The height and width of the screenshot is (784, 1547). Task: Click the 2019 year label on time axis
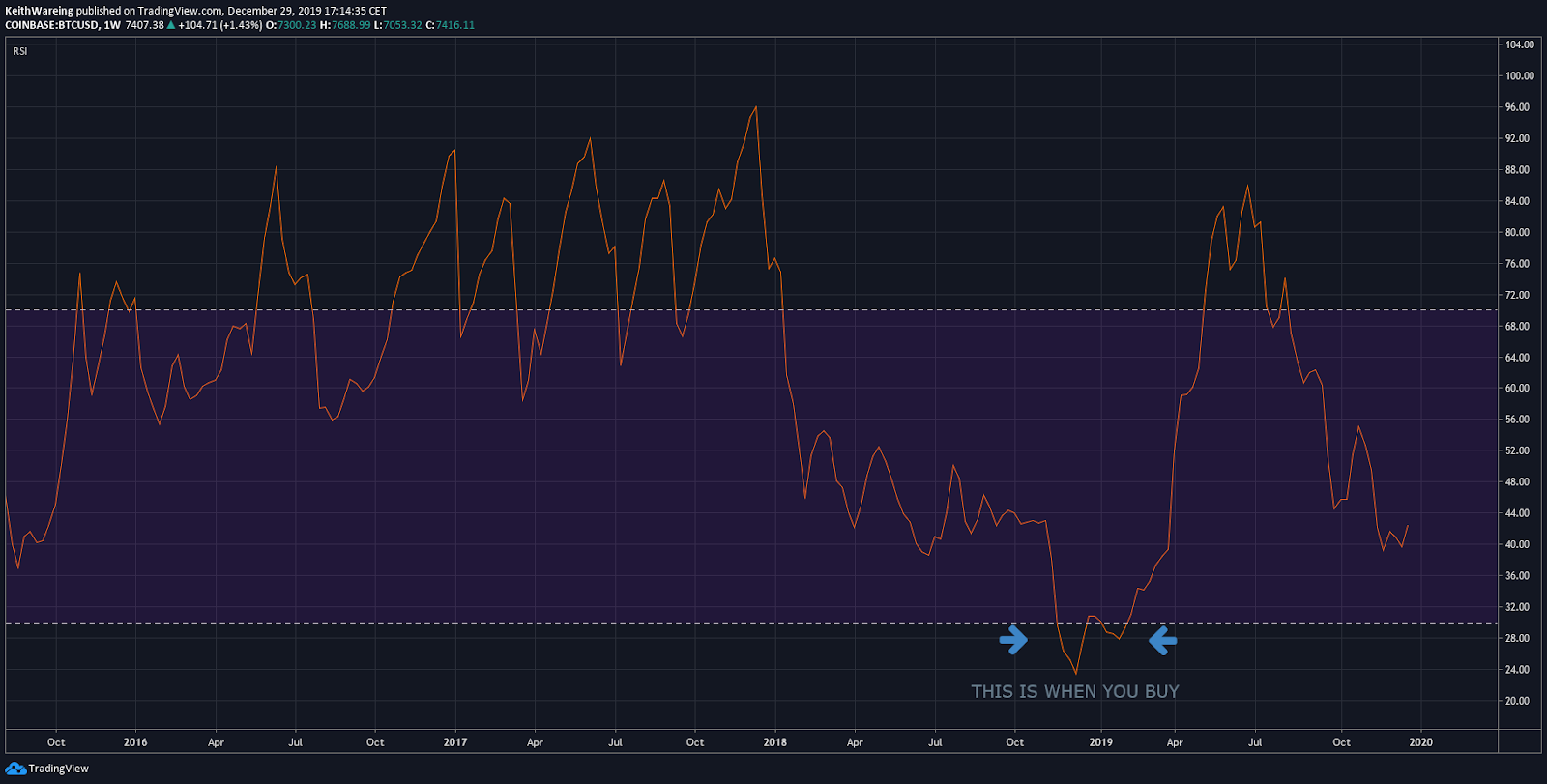click(1101, 742)
